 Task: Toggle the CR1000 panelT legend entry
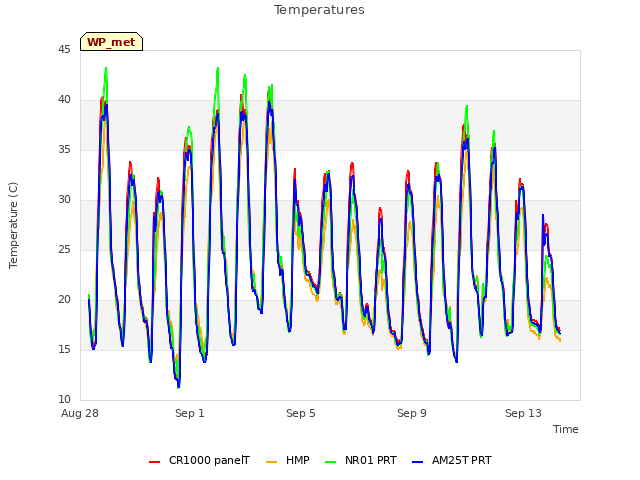(199, 460)
